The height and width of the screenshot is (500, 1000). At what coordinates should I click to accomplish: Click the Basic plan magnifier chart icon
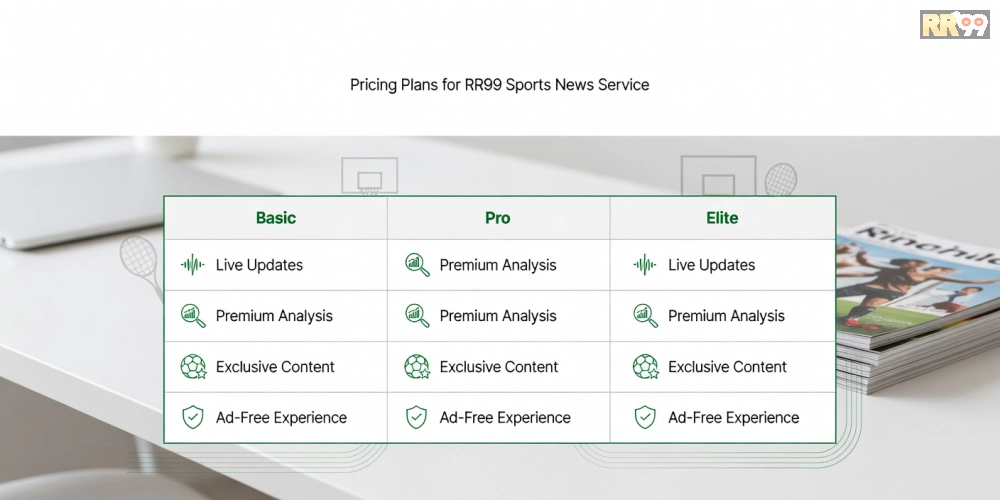(193, 316)
